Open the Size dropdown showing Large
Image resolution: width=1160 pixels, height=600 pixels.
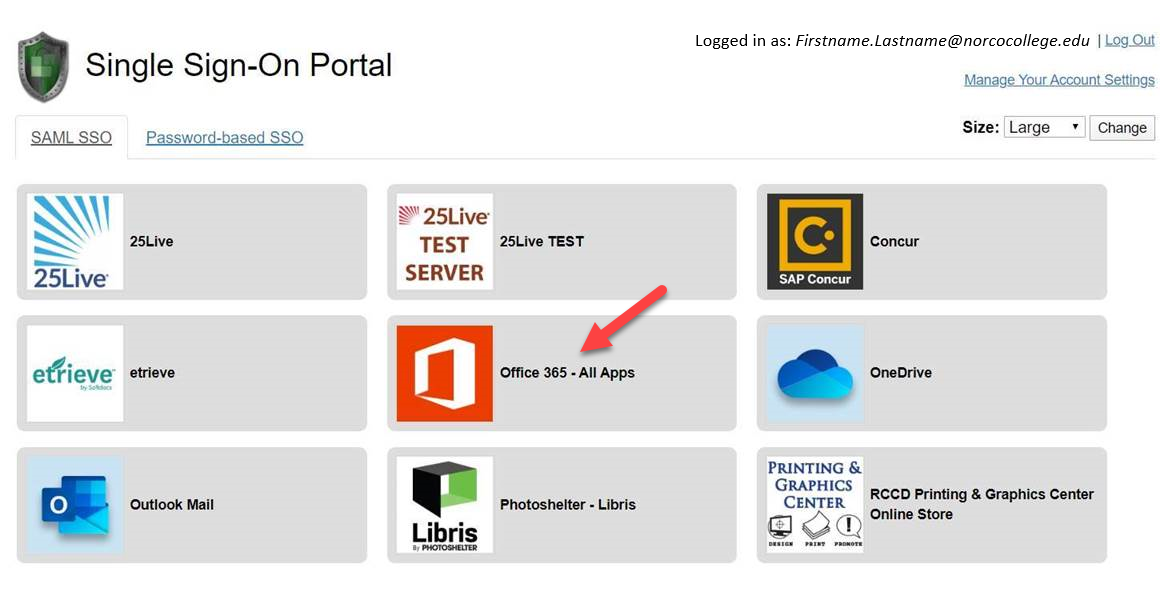(1044, 127)
